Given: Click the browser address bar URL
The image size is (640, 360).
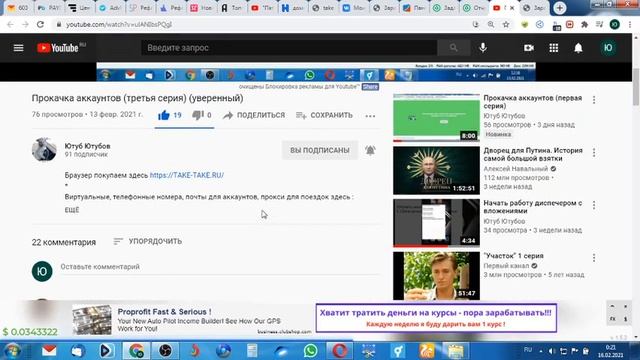Looking at the screenshot, I should tap(119, 24).
